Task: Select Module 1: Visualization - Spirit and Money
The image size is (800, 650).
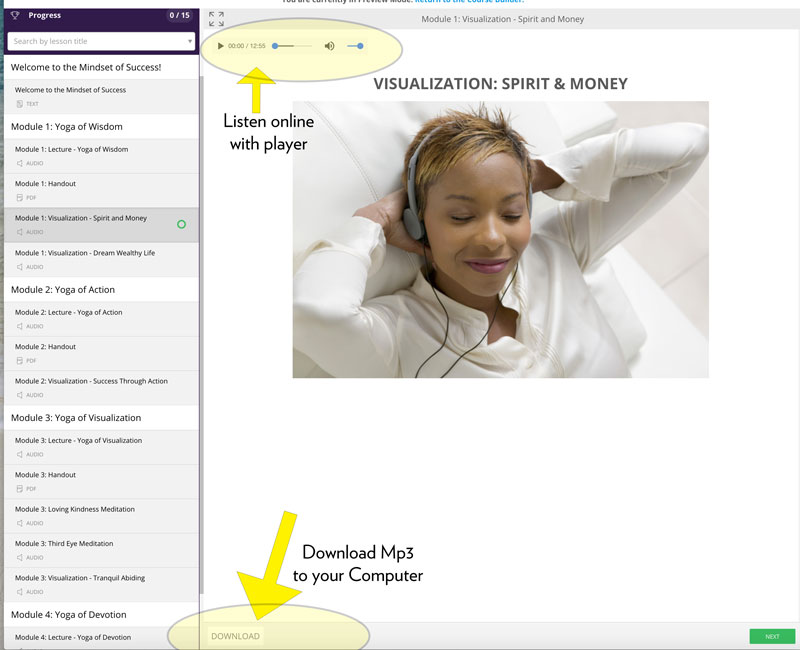Action: 101,225
